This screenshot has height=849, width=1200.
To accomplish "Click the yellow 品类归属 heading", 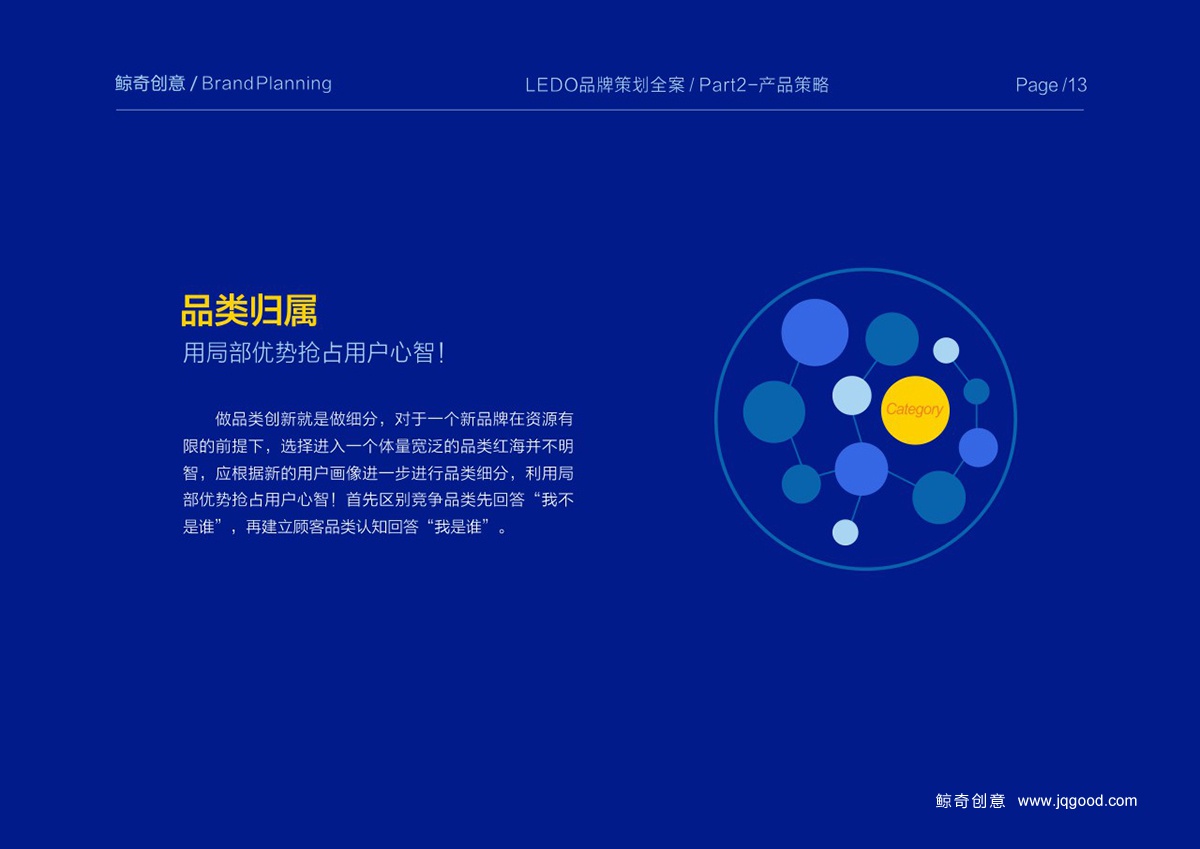I will pos(249,311).
